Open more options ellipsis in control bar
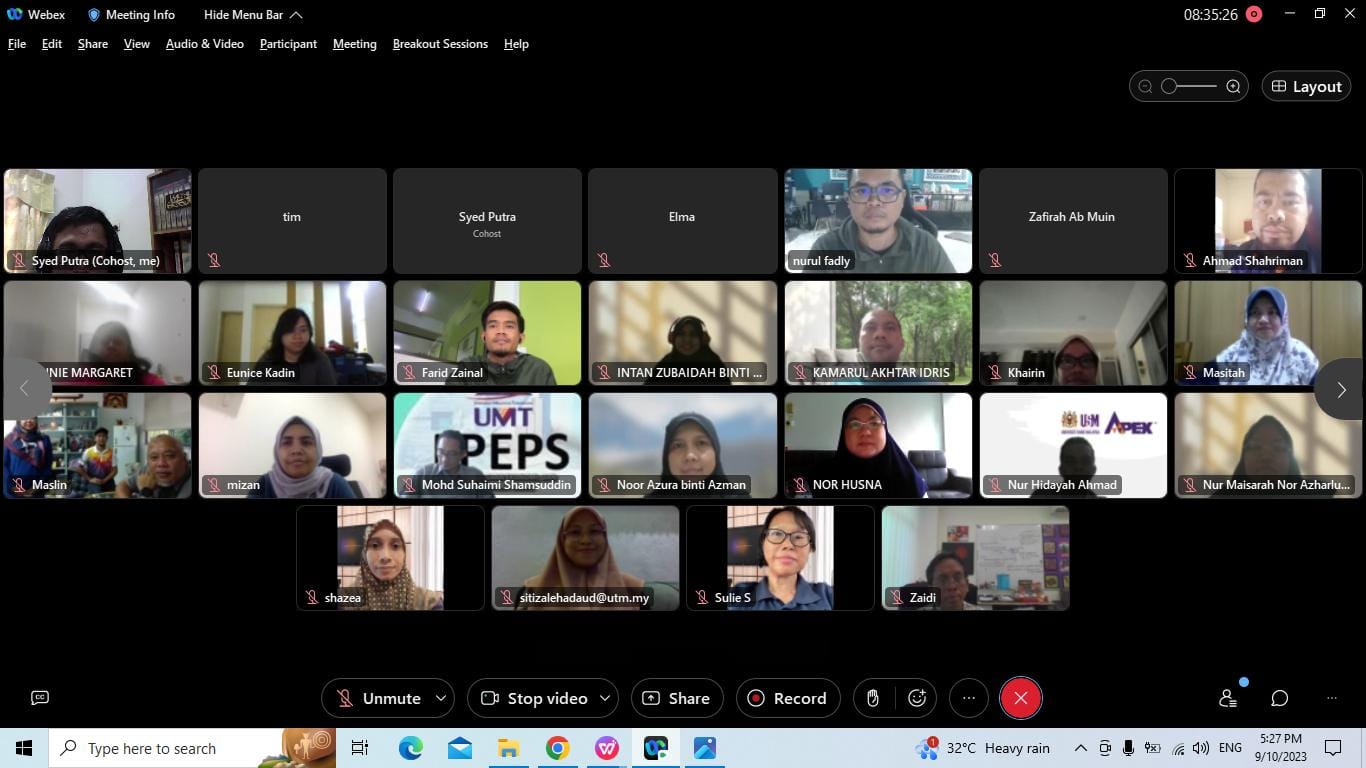The height and width of the screenshot is (768, 1366). [x=968, y=698]
